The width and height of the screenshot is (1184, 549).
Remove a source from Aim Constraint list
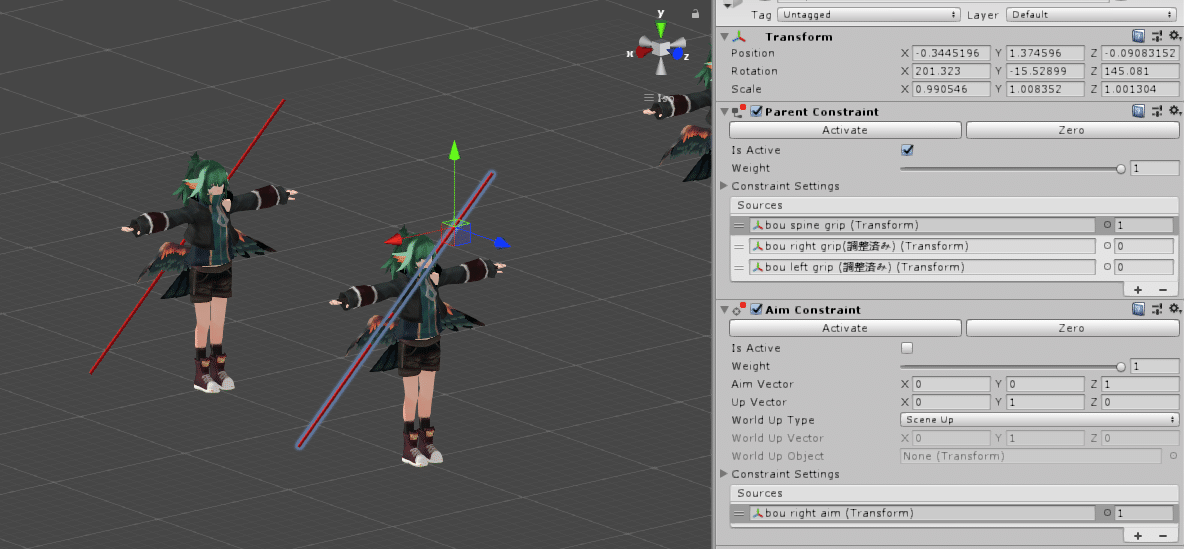[1163, 535]
